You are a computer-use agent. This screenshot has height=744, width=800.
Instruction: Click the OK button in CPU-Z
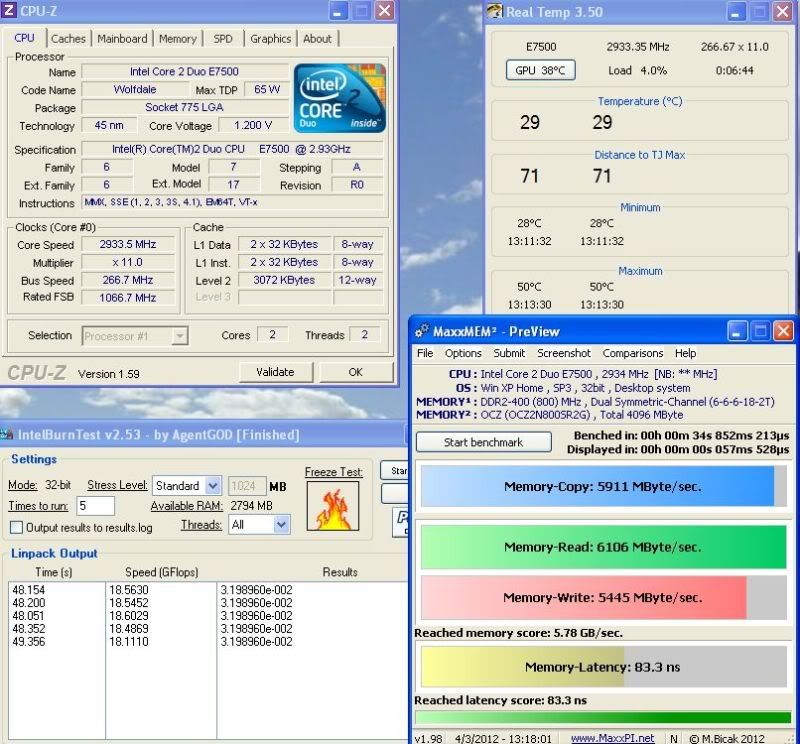[x=356, y=372]
